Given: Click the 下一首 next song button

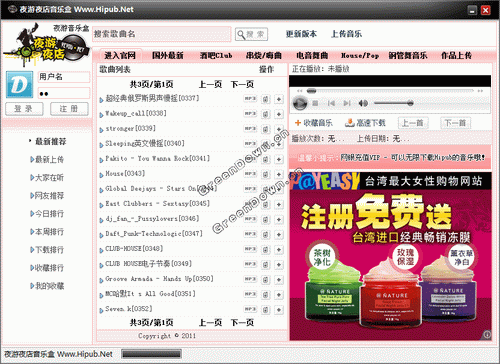Looking at the screenshot, I should point(455,123).
